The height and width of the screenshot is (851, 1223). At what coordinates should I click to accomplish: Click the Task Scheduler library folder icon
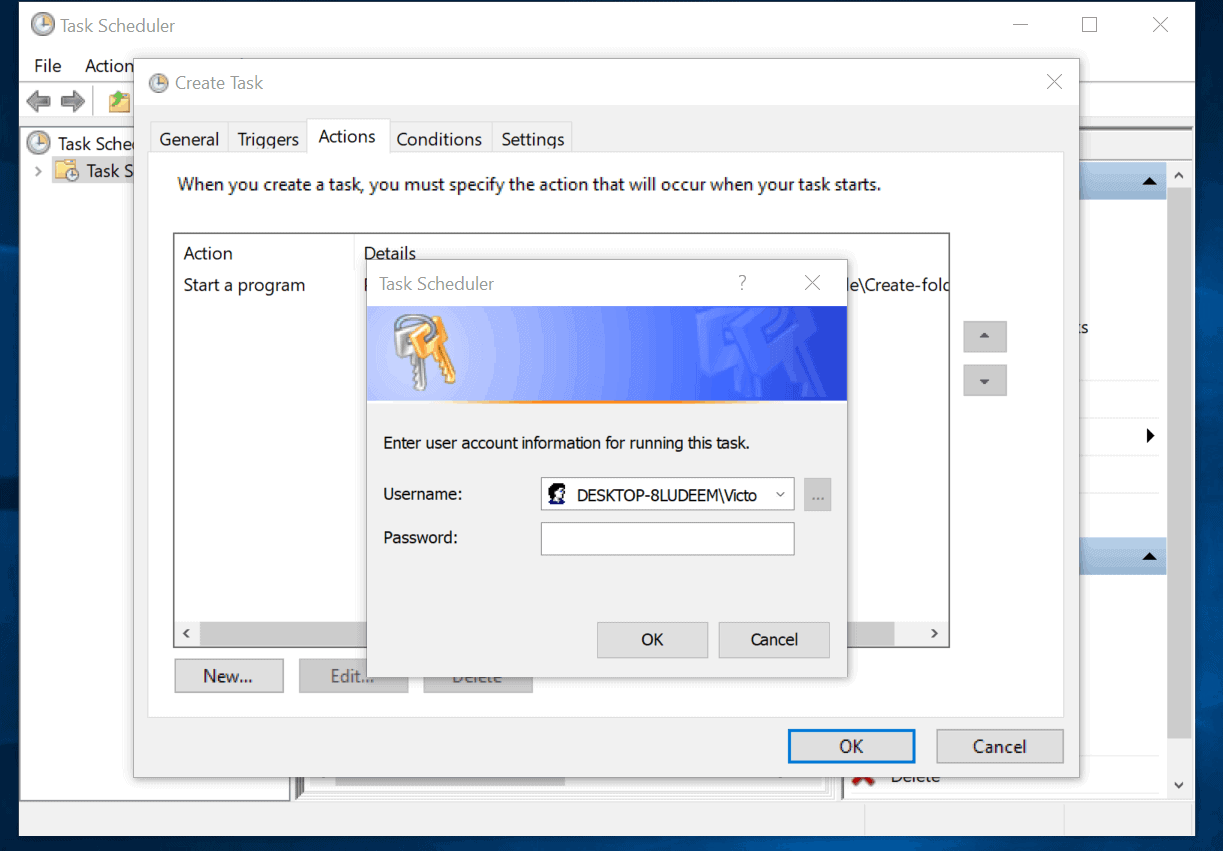point(67,171)
